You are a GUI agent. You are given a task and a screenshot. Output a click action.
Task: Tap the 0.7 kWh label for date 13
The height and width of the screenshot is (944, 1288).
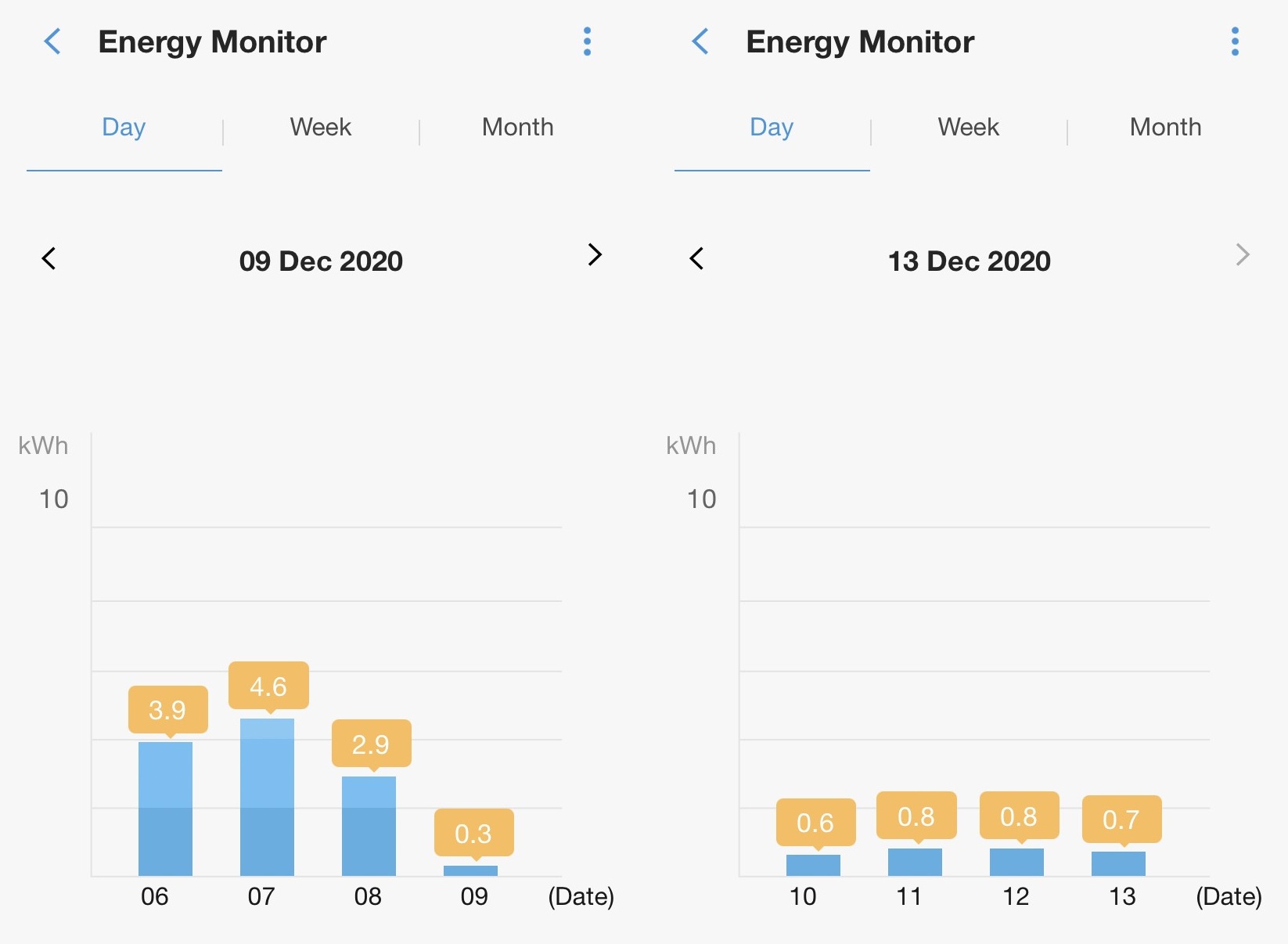point(1121,820)
